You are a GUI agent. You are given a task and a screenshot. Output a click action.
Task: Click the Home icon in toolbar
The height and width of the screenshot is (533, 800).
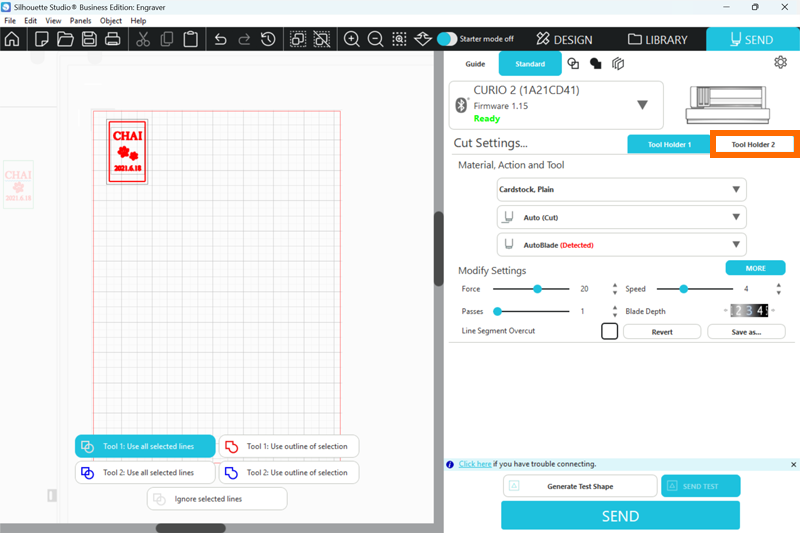coord(12,40)
